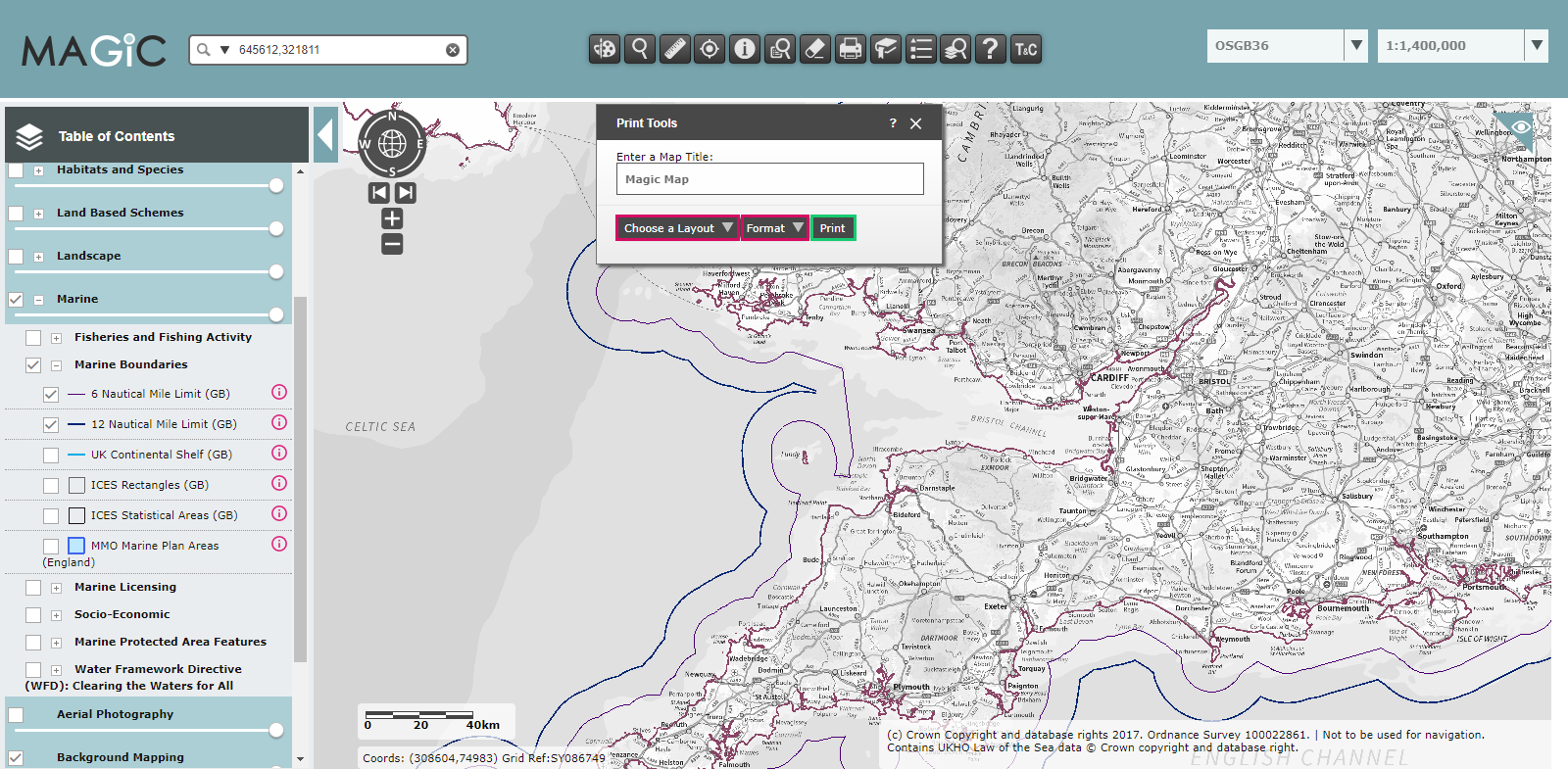1568x769 pixels.
Task: Enable ICES Rectangles (GB) layer
Action: [51, 486]
